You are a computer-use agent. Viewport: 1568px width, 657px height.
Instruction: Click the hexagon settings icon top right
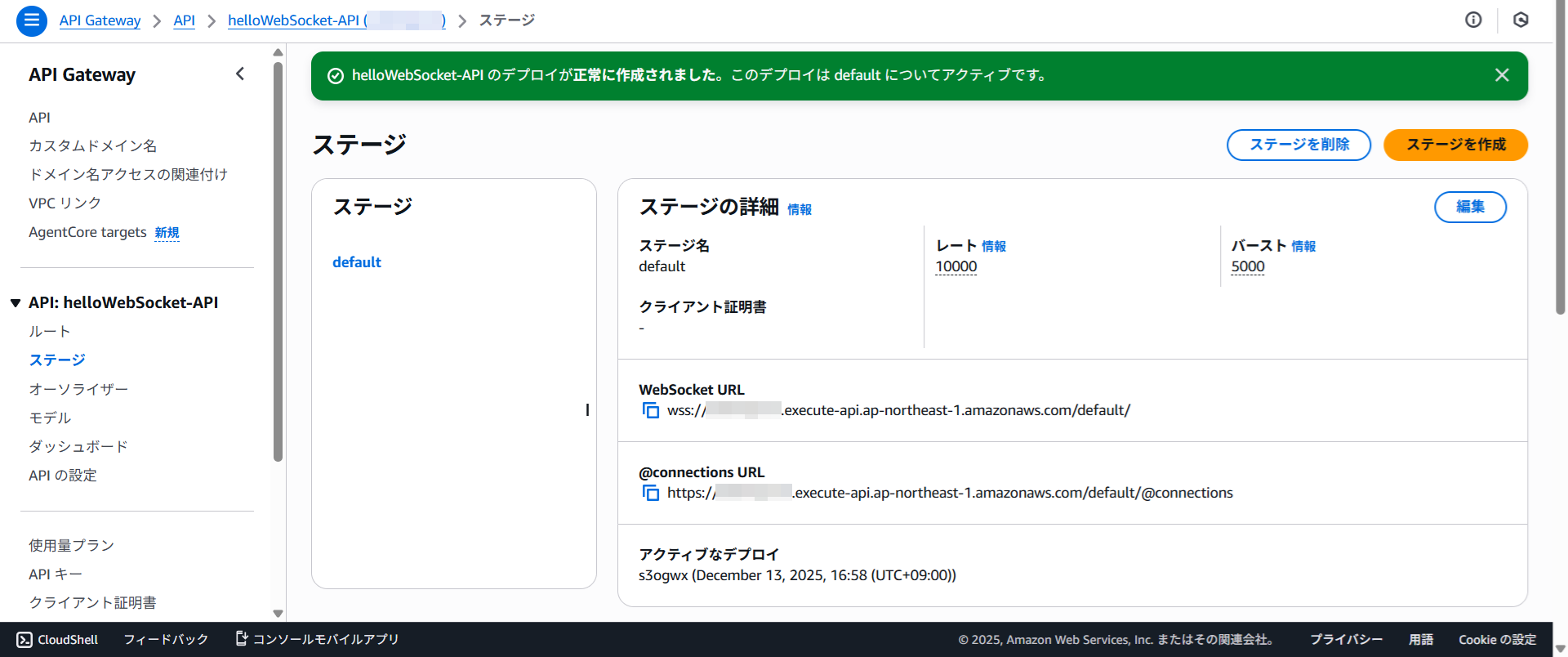coord(1521,20)
